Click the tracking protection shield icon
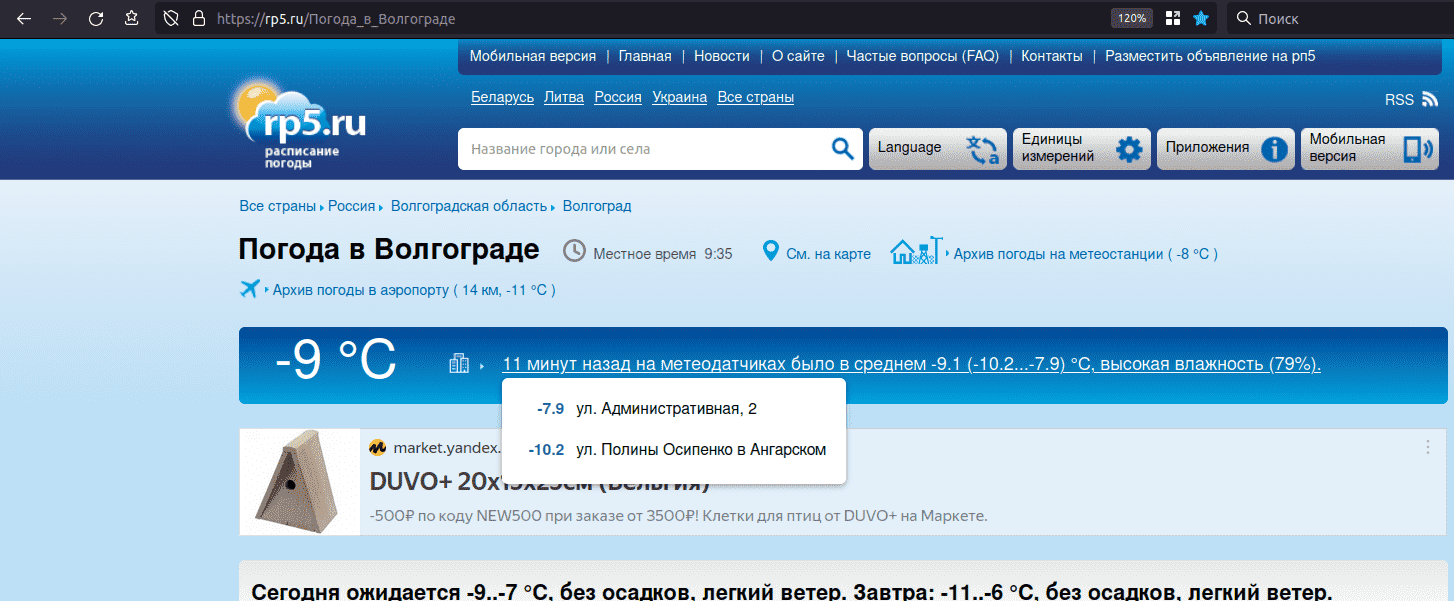The width and height of the screenshot is (1454, 601). click(171, 18)
